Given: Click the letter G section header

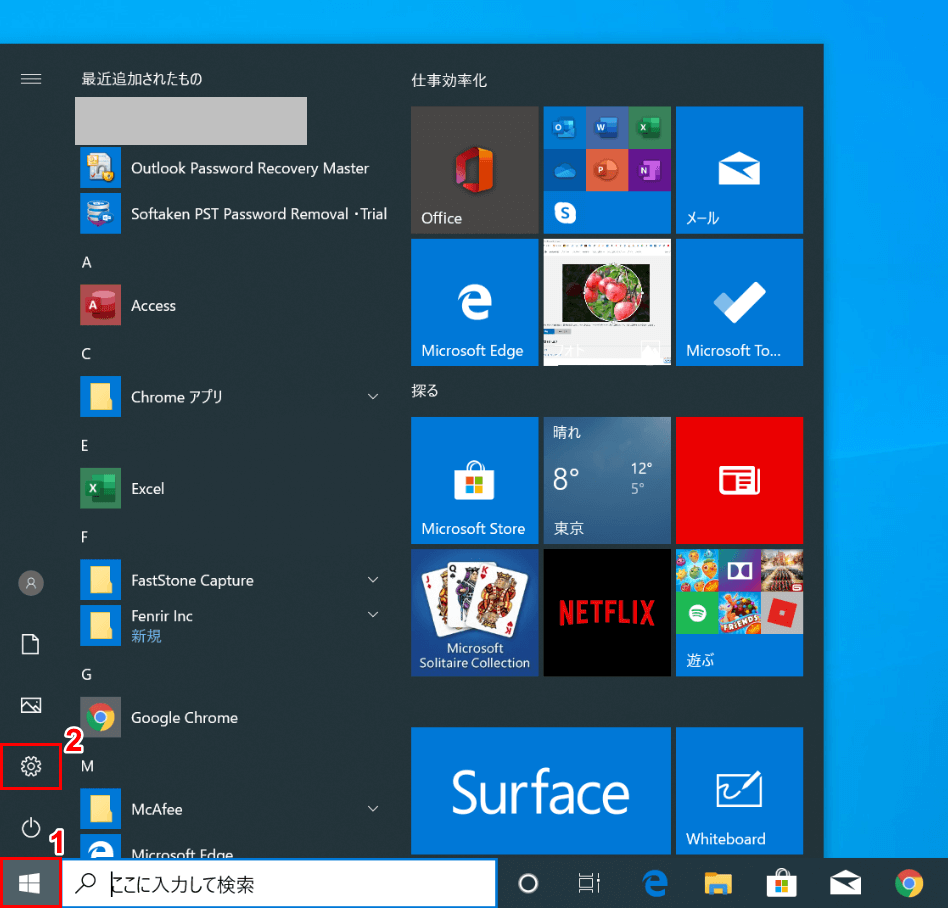Looking at the screenshot, I should 86,675.
